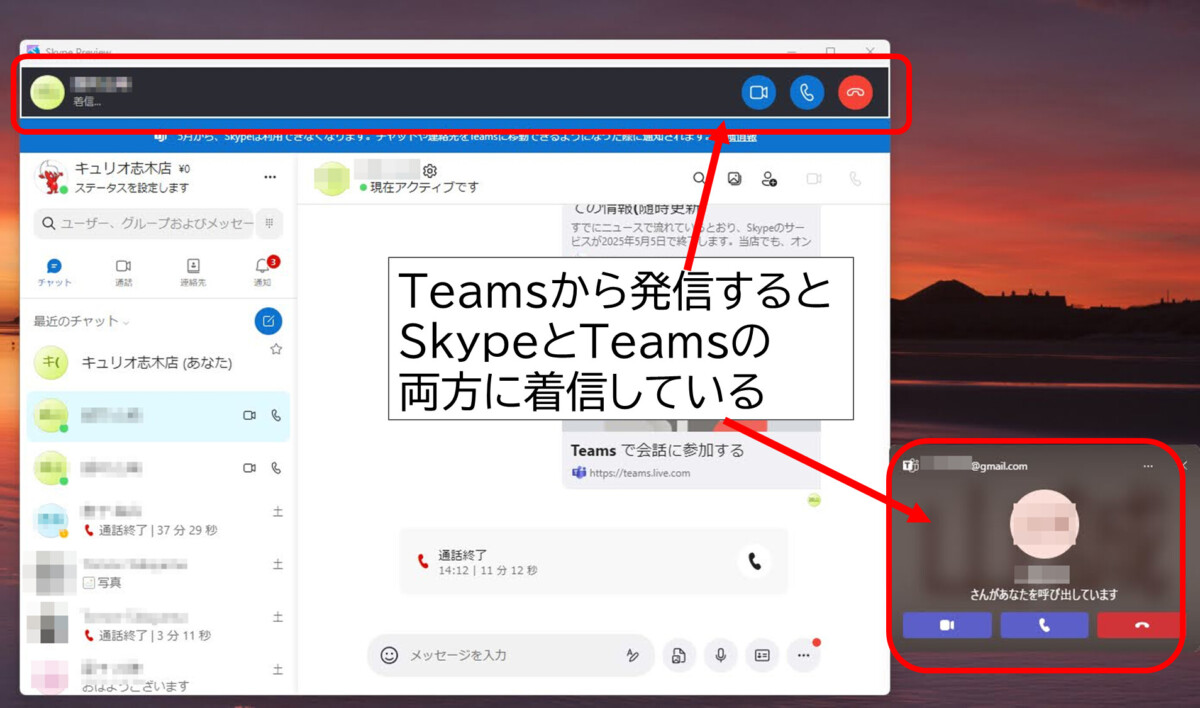The height and width of the screenshot is (708, 1200).
Task: Open profile avatar of キュリオ志木店
Action: (50, 177)
